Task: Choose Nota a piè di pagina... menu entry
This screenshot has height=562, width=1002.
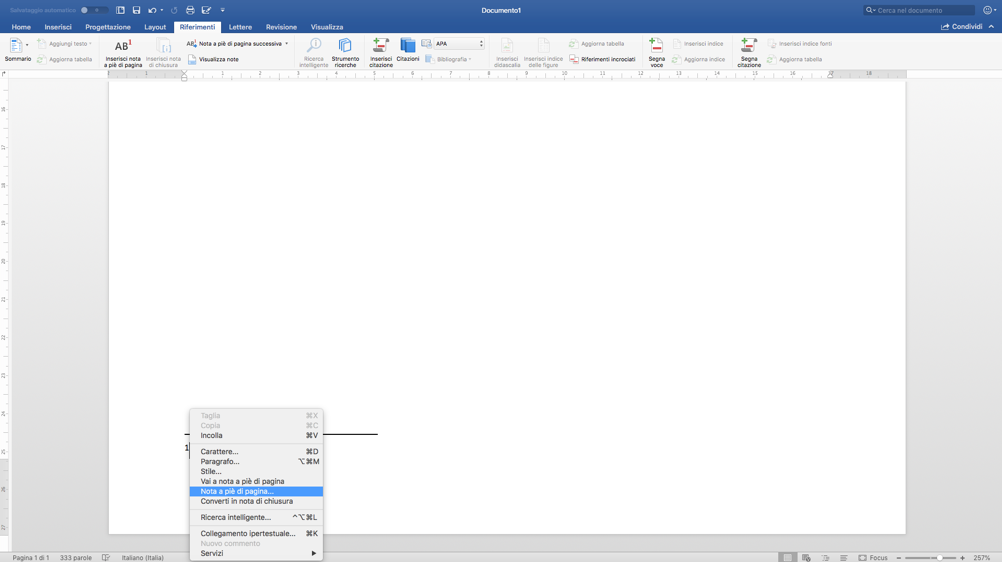Action: [x=256, y=492]
